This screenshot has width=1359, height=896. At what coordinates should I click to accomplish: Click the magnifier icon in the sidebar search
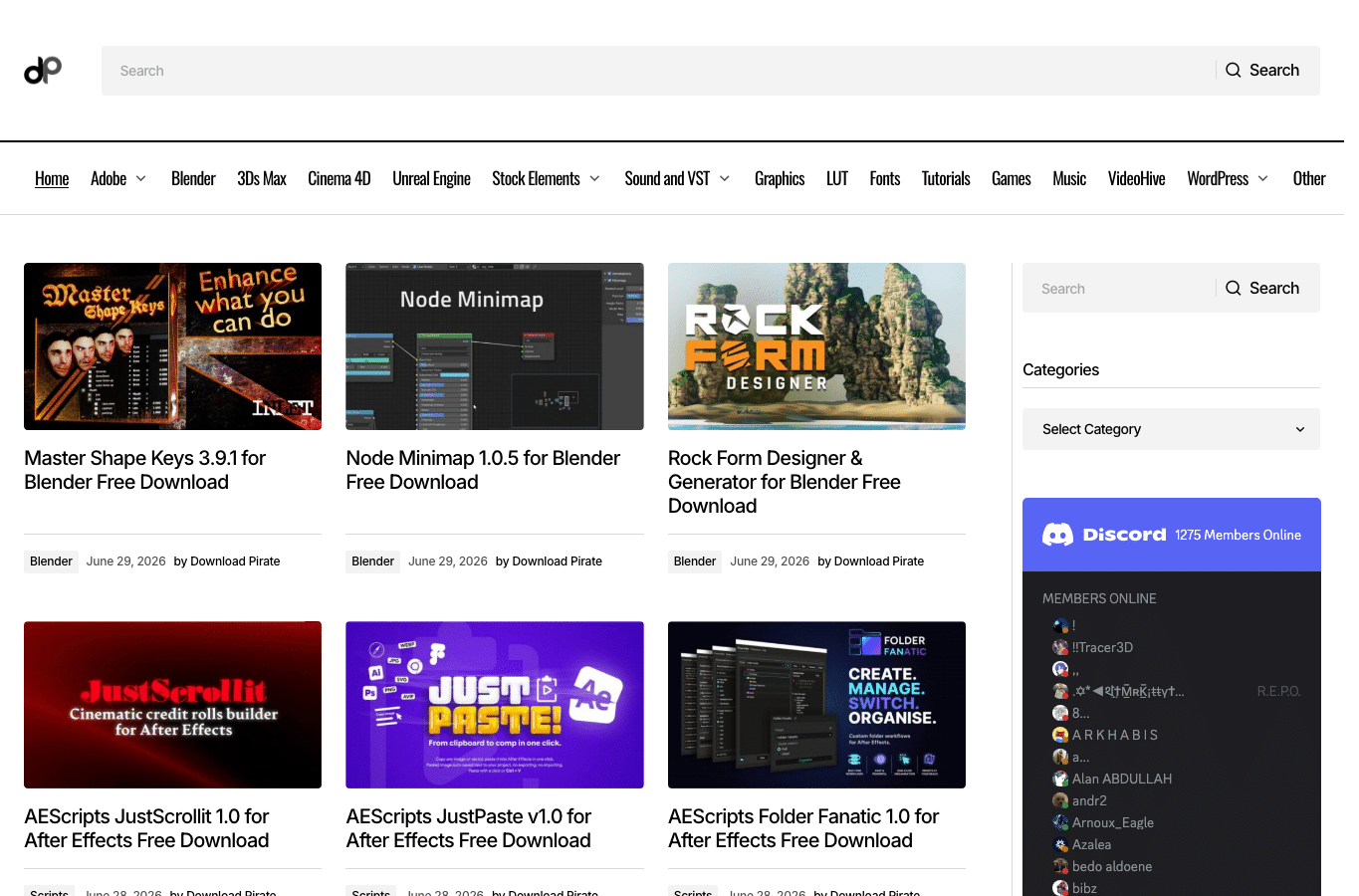pyautogui.click(x=1233, y=288)
